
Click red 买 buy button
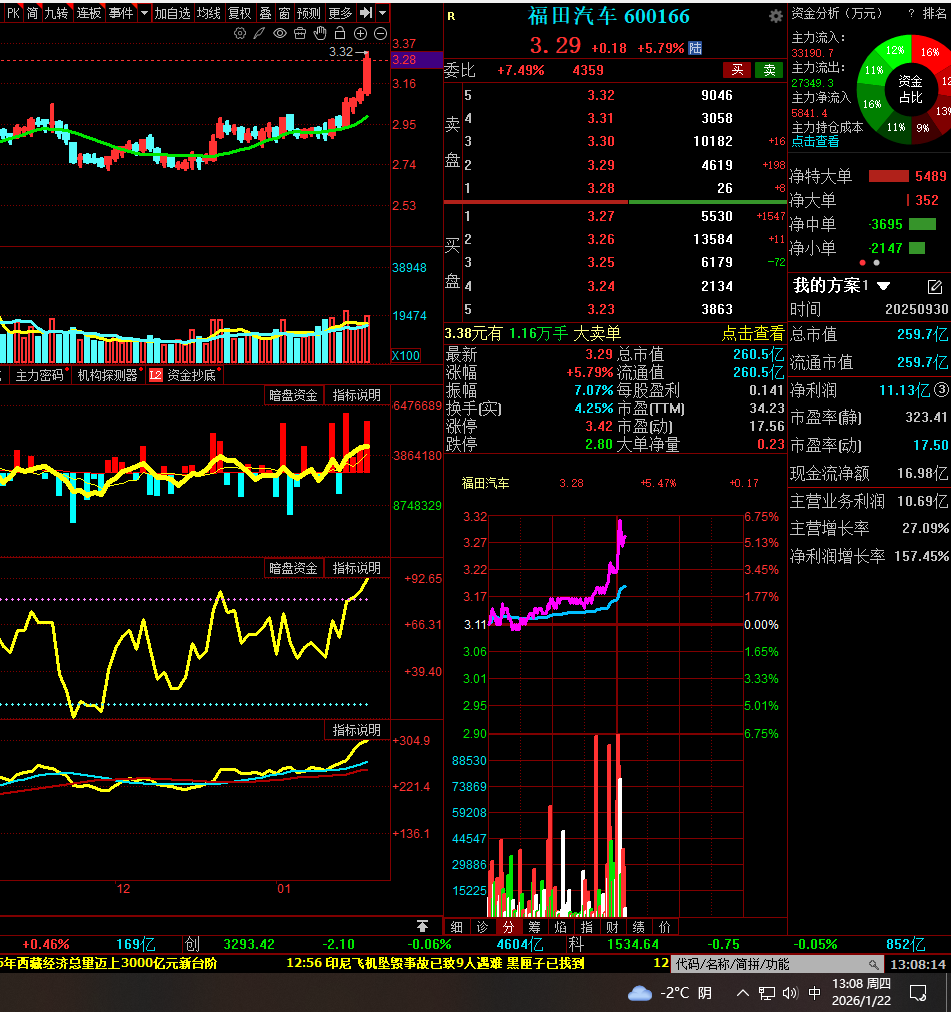pos(737,70)
